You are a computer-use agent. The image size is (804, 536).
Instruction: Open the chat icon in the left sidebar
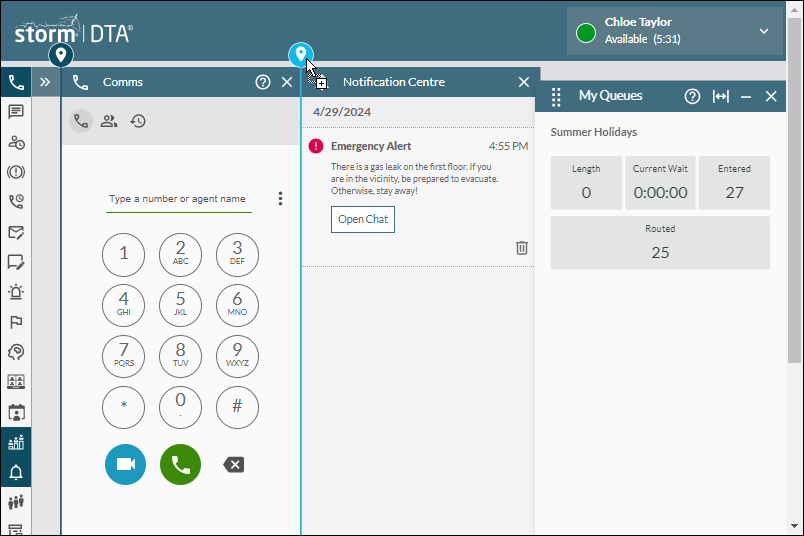pyautogui.click(x=16, y=112)
